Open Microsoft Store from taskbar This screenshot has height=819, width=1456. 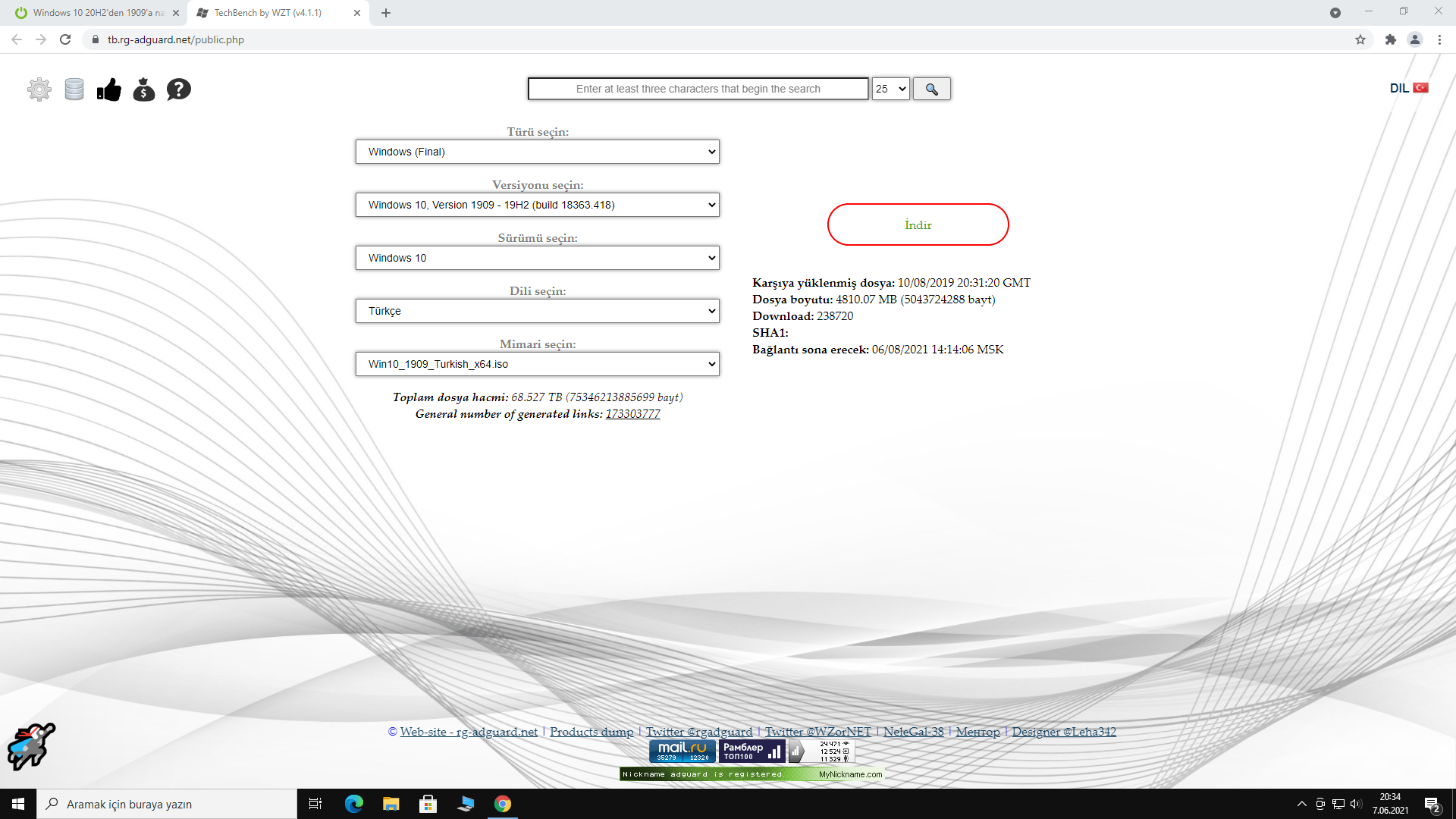tap(428, 804)
